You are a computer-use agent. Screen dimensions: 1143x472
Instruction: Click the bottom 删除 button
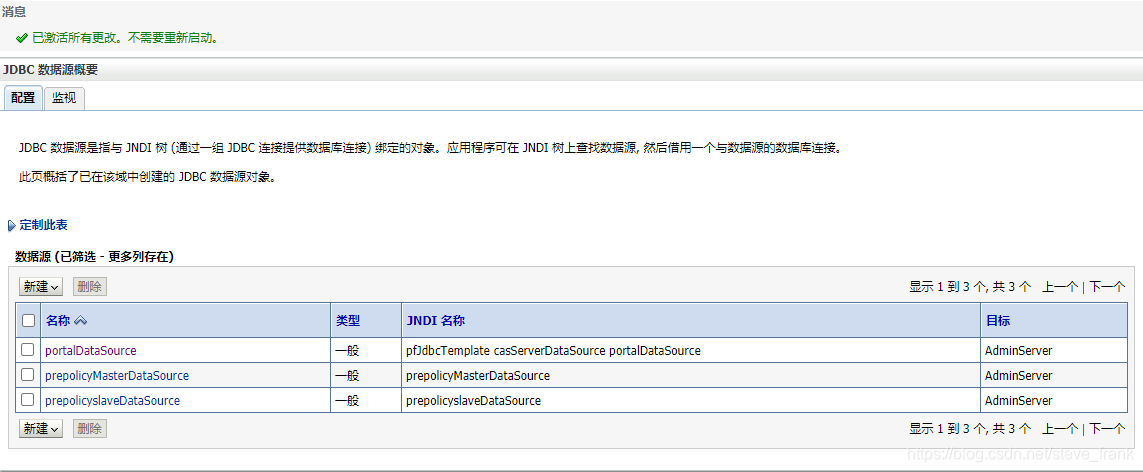90,428
